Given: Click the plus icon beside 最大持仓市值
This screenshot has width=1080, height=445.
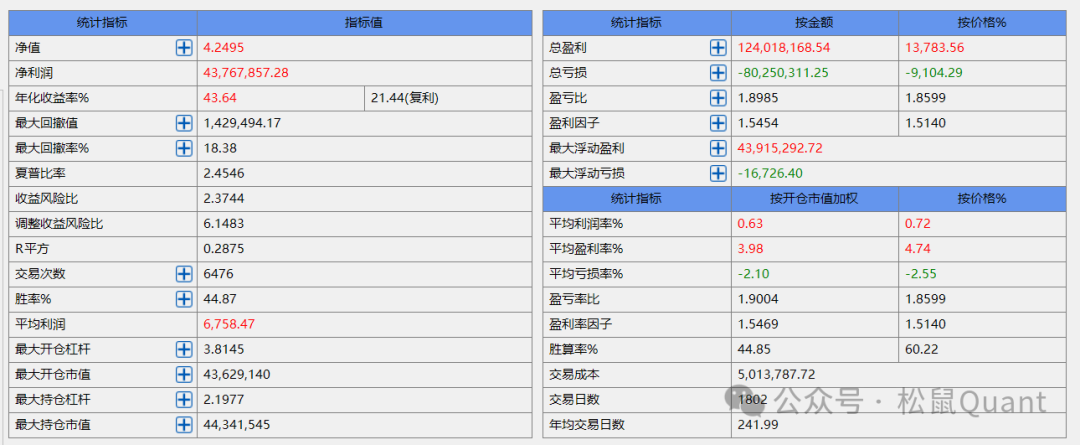Looking at the screenshot, I should pos(184,424).
